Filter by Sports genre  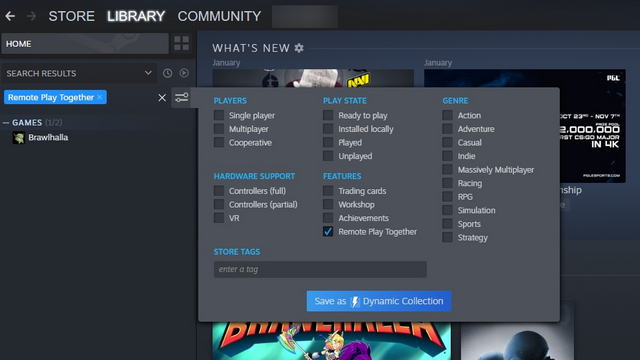pos(447,224)
